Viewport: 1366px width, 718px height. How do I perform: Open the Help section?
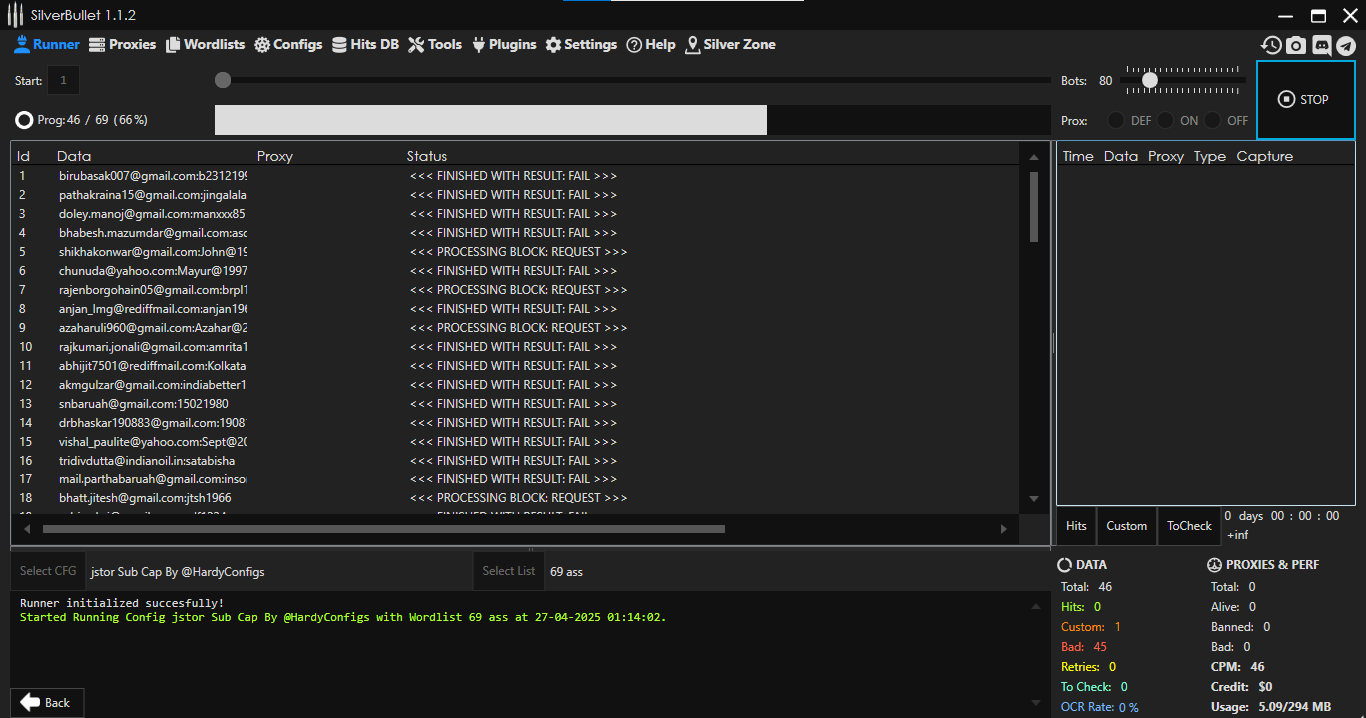click(x=651, y=44)
